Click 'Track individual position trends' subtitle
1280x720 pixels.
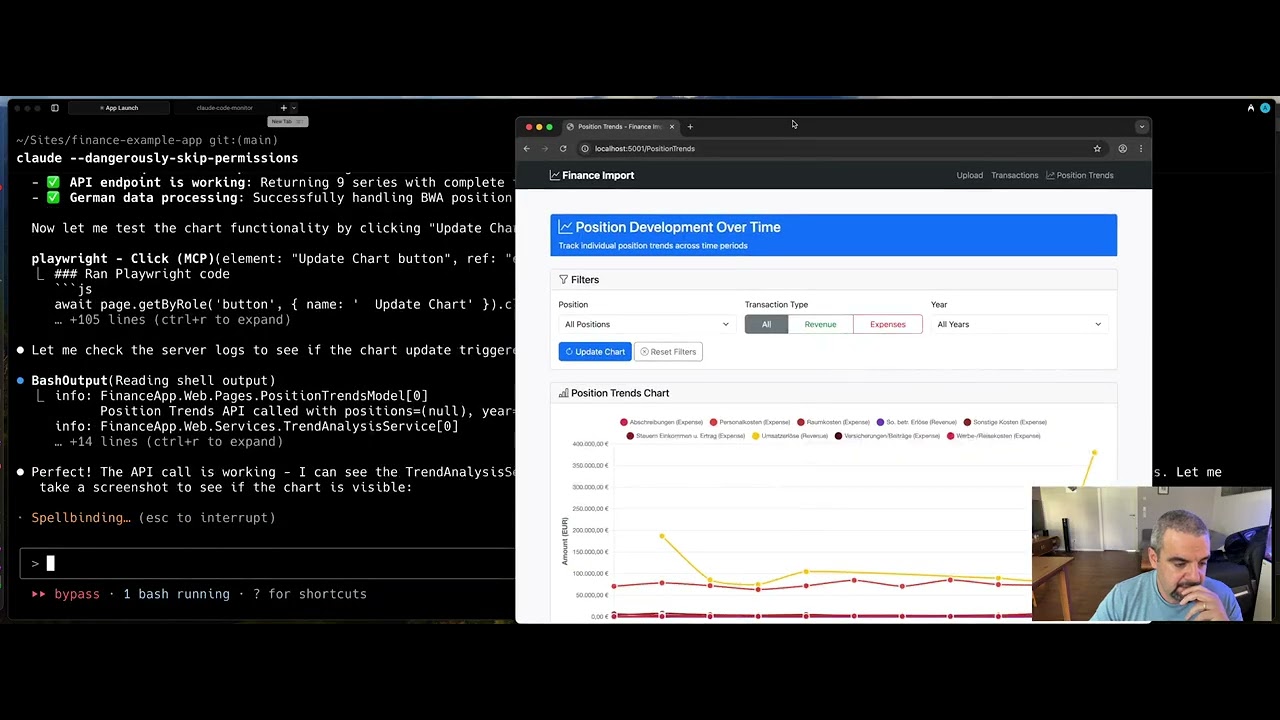(653, 246)
